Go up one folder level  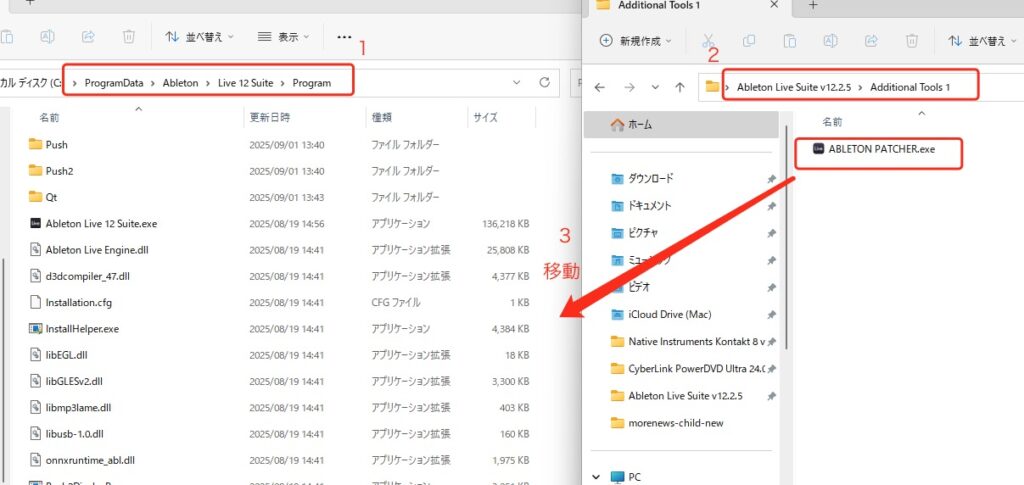679,87
